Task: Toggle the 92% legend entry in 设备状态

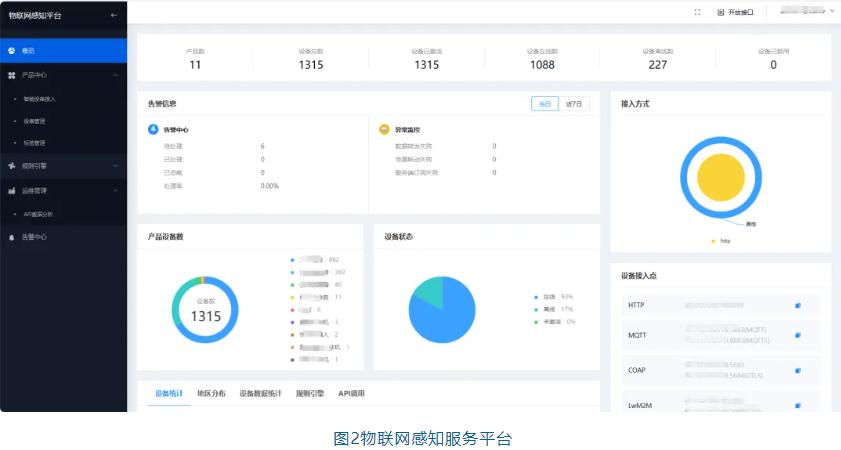Action: pyautogui.click(x=554, y=297)
